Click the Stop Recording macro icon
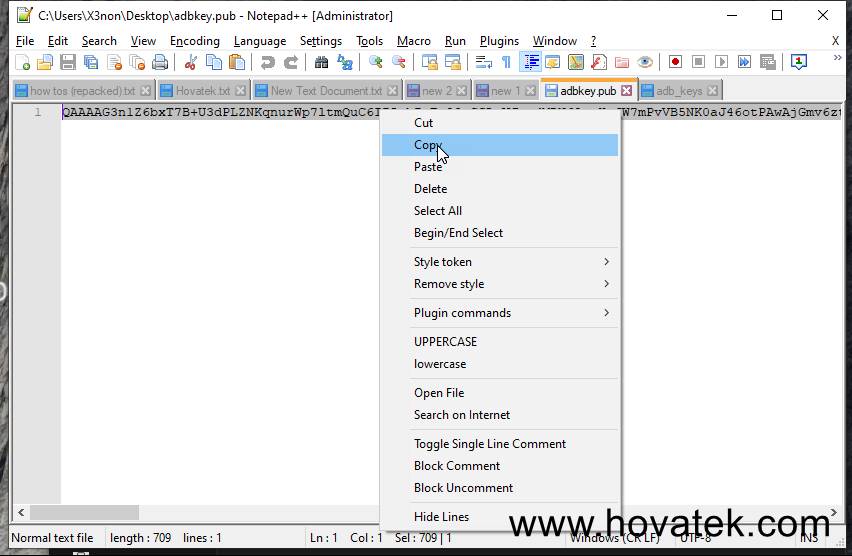This screenshot has height=556, width=852. click(x=698, y=63)
